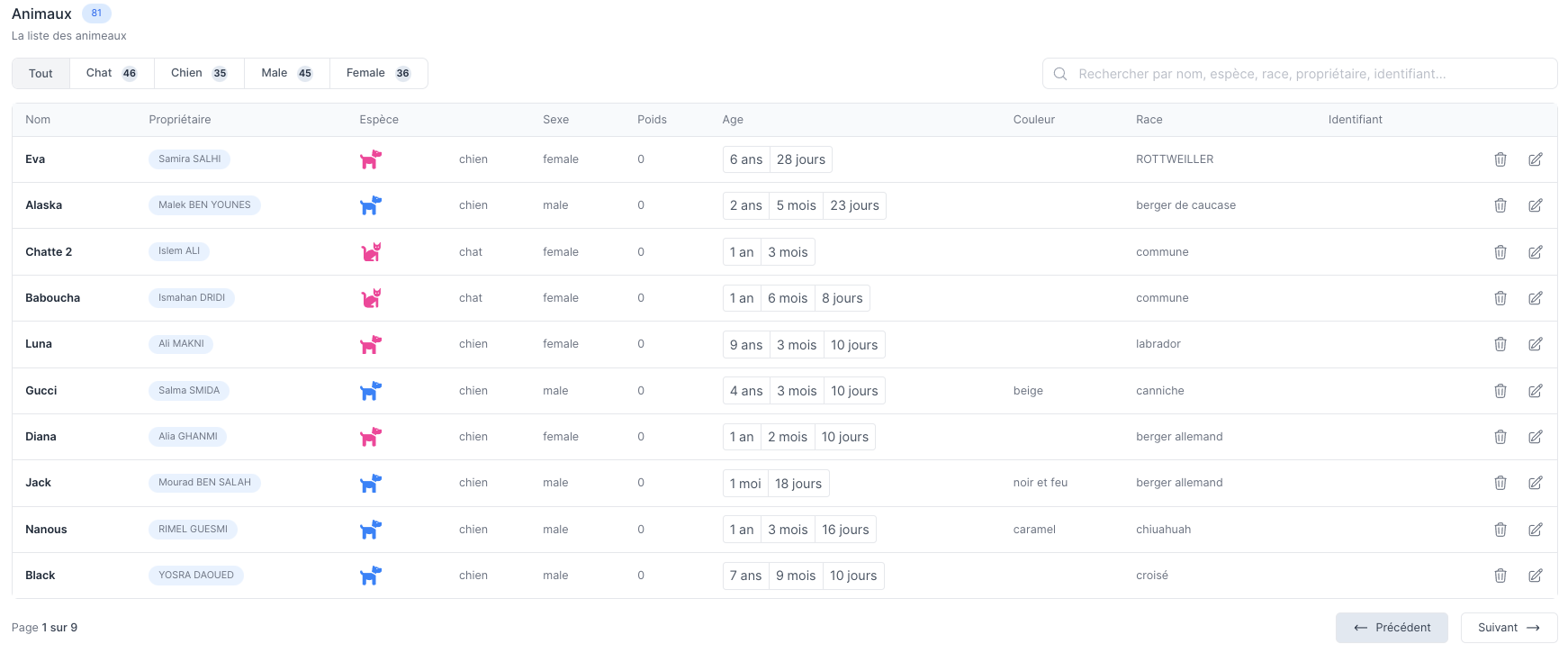The width and height of the screenshot is (1568, 653).
Task: Click the pink cat icon for Chatte 2
Action: point(371,252)
